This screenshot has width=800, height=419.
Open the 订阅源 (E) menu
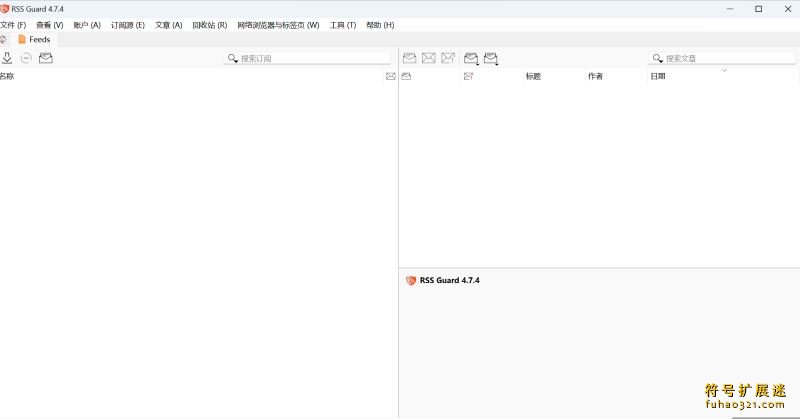tap(128, 25)
